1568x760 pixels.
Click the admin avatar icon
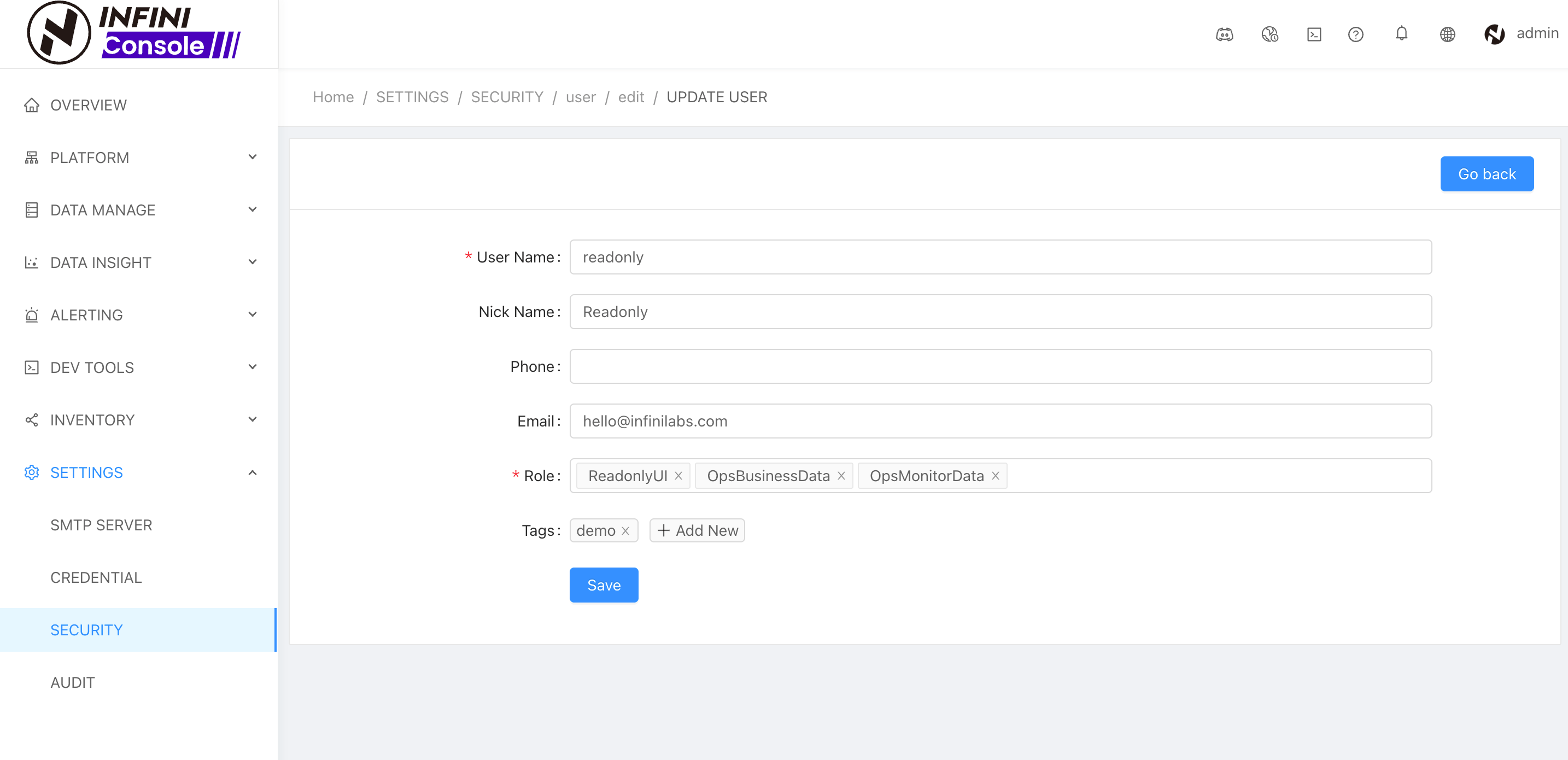(x=1494, y=34)
